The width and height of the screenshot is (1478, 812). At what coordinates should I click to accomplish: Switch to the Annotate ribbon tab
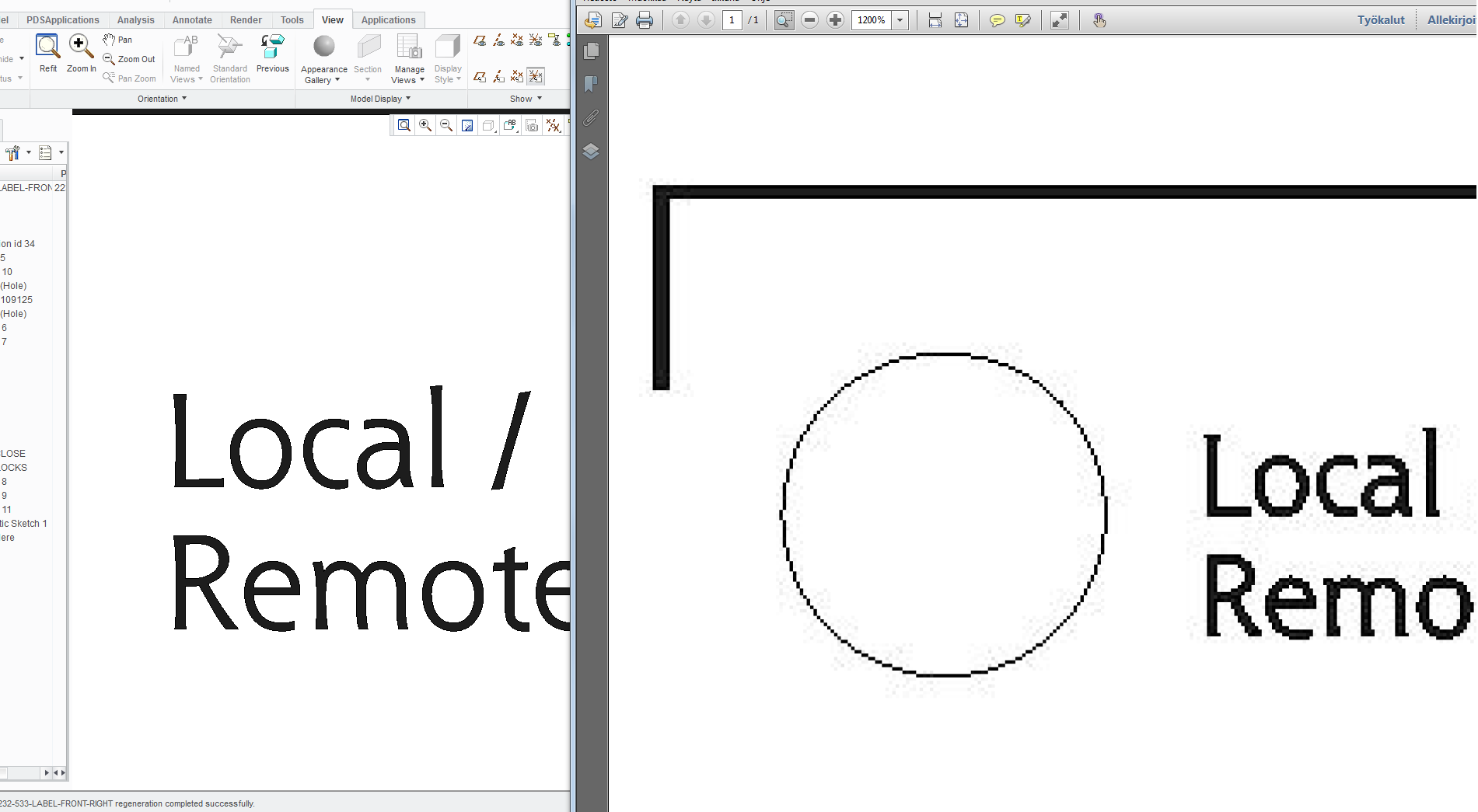(192, 19)
